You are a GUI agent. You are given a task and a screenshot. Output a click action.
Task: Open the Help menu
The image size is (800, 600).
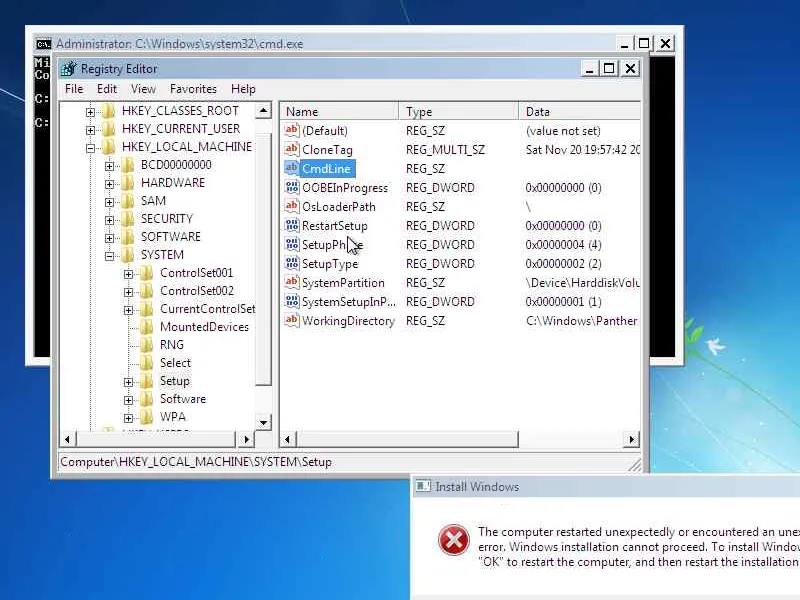pos(243,89)
